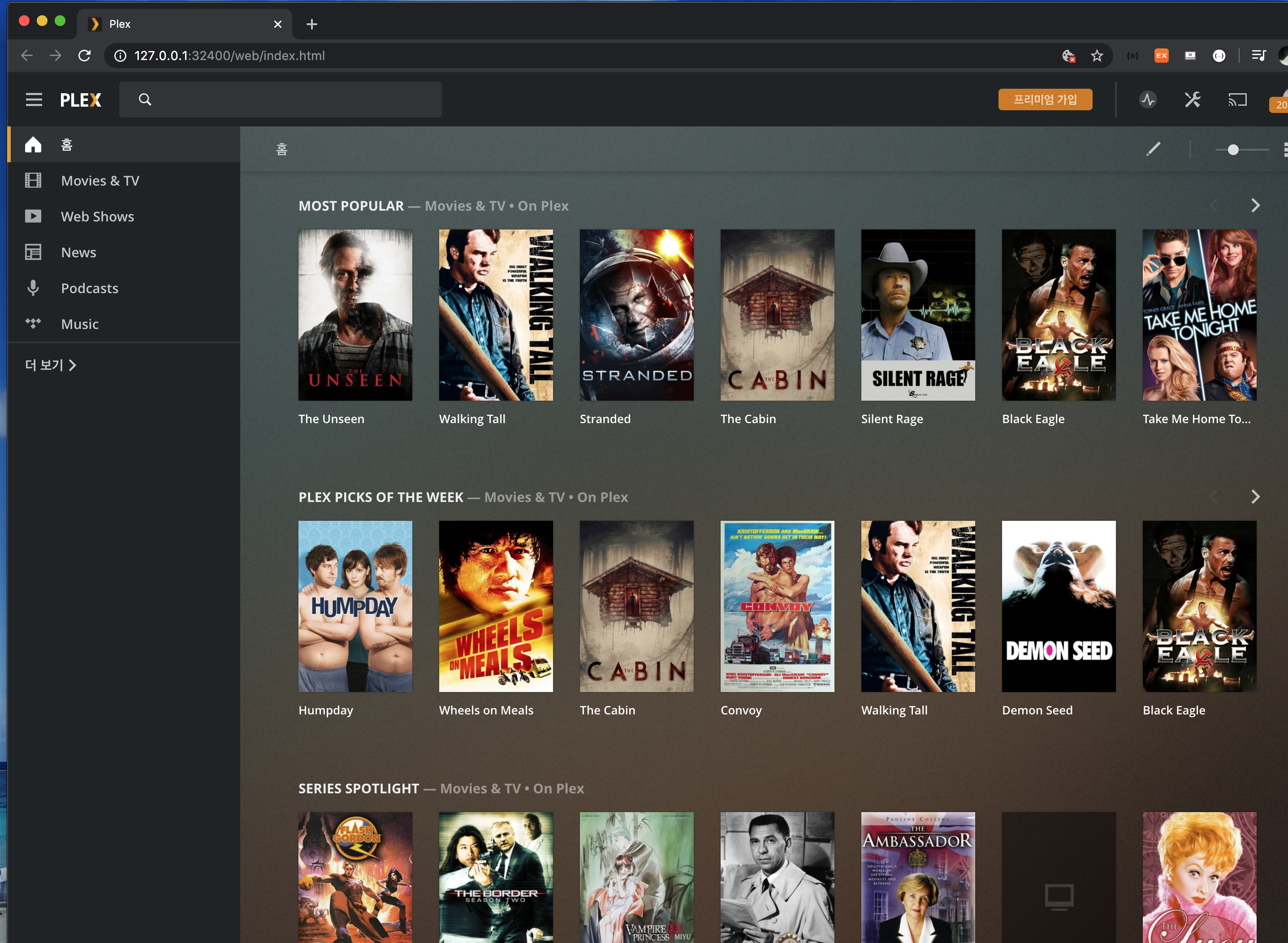The height and width of the screenshot is (943, 1288).
Task: Click the film strip Movies & TV icon
Action: coord(33,180)
